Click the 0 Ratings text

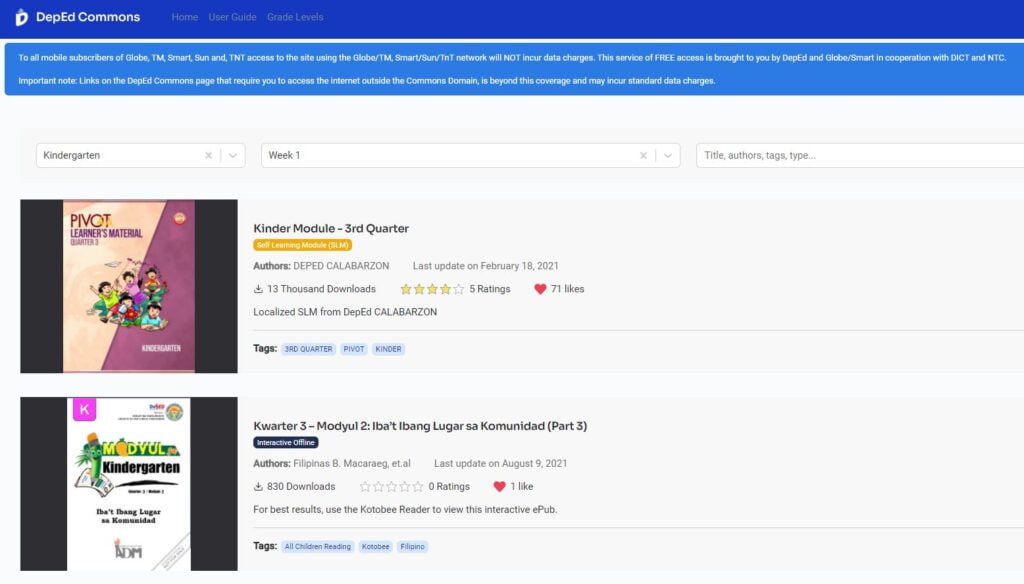449,487
